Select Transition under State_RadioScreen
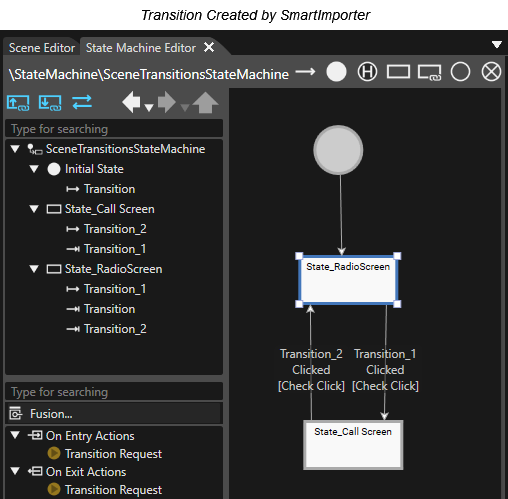508x499 pixels. [109, 309]
